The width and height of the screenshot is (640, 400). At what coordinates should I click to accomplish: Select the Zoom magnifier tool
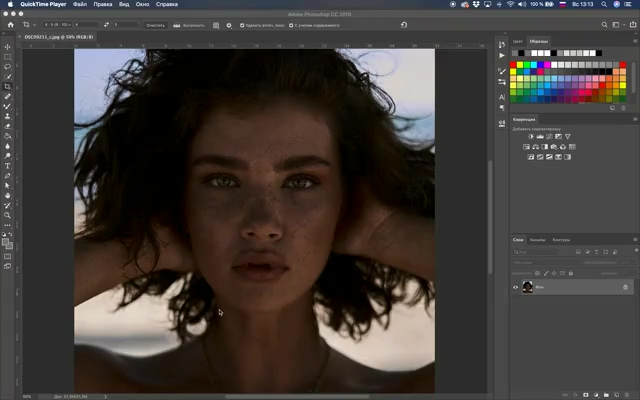(7, 215)
